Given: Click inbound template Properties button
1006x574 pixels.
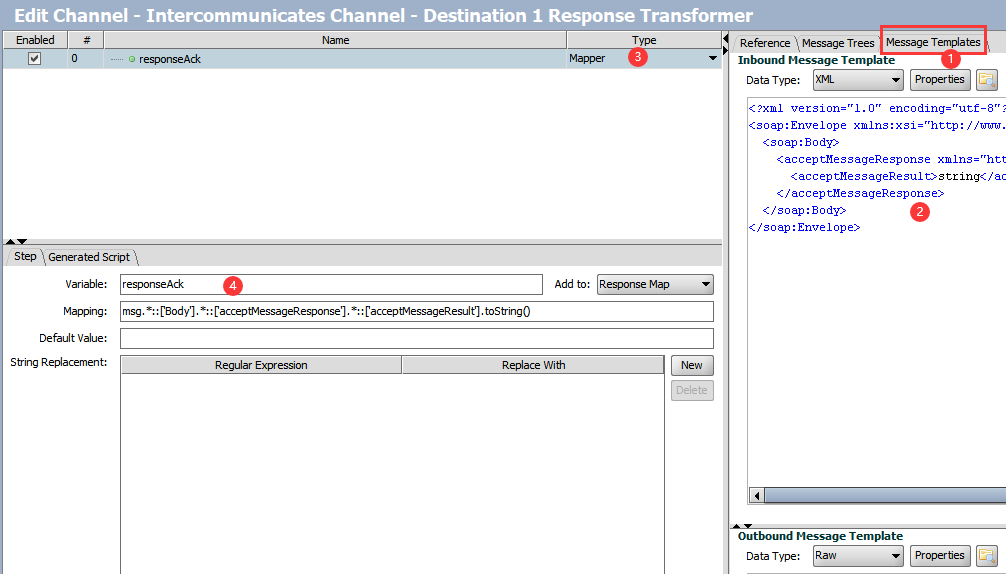Looking at the screenshot, I should (939, 80).
